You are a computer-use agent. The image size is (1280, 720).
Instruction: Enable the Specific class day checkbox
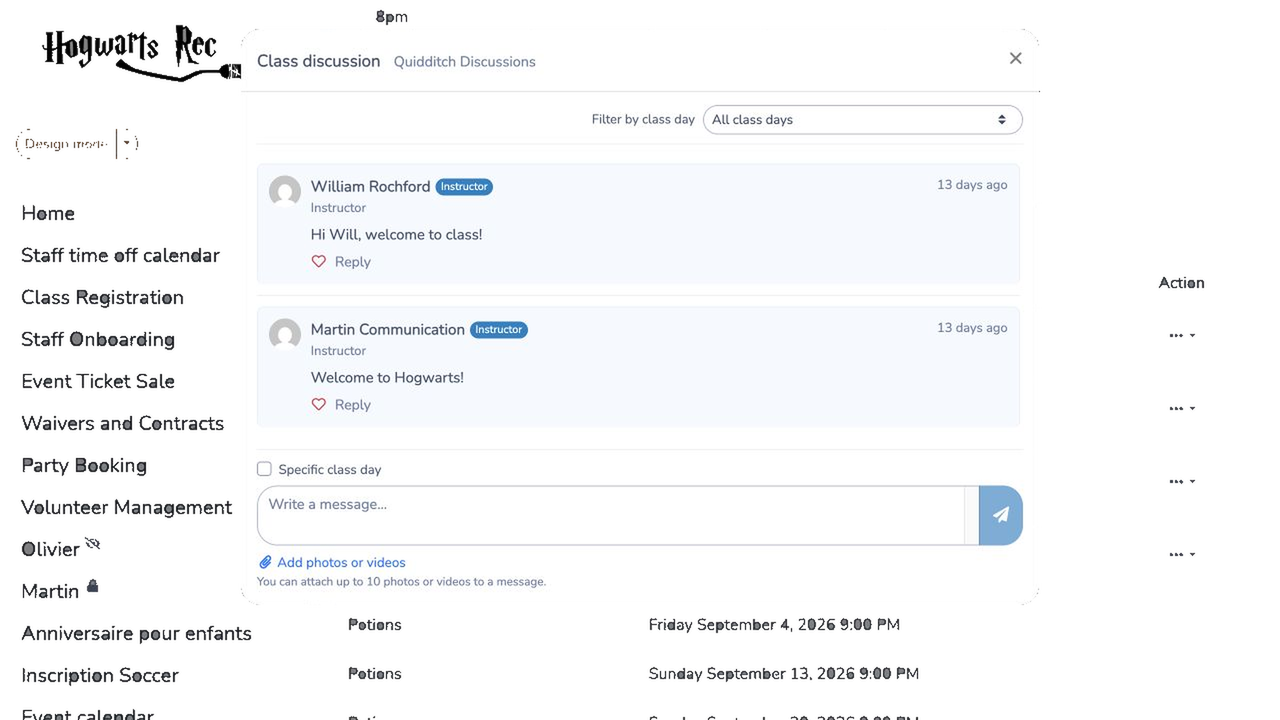point(264,469)
